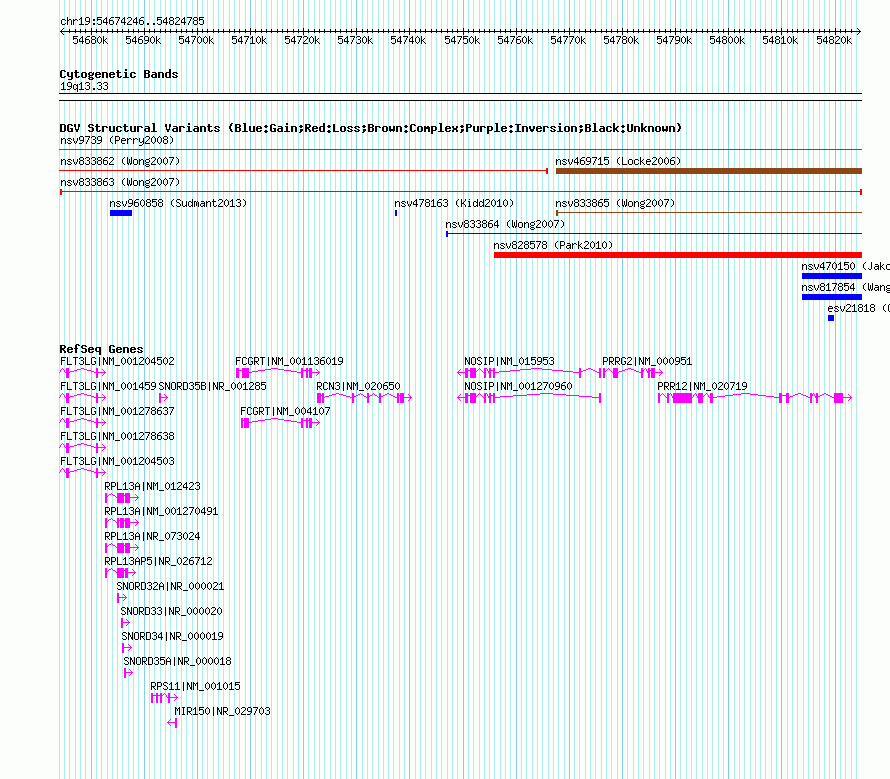Open the PRR12|NM_020719 gene label

pos(702,386)
